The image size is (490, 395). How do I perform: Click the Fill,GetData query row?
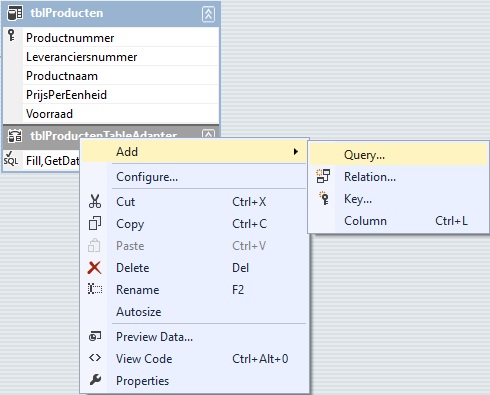(x=42, y=160)
